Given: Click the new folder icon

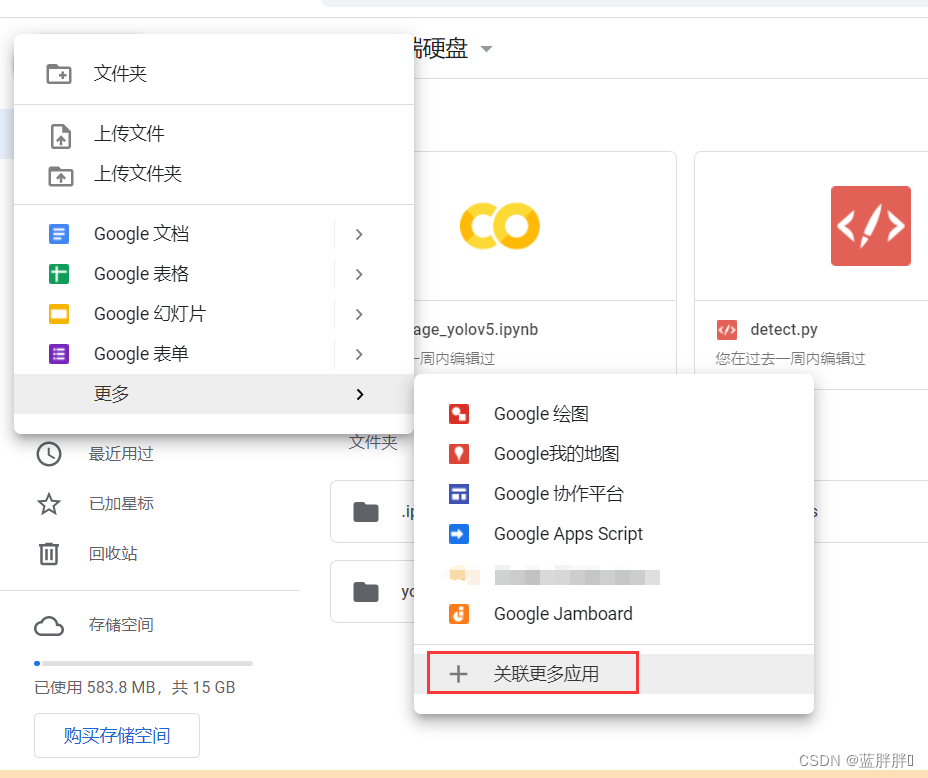Looking at the screenshot, I should pyautogui.click(x=59, y=74).
